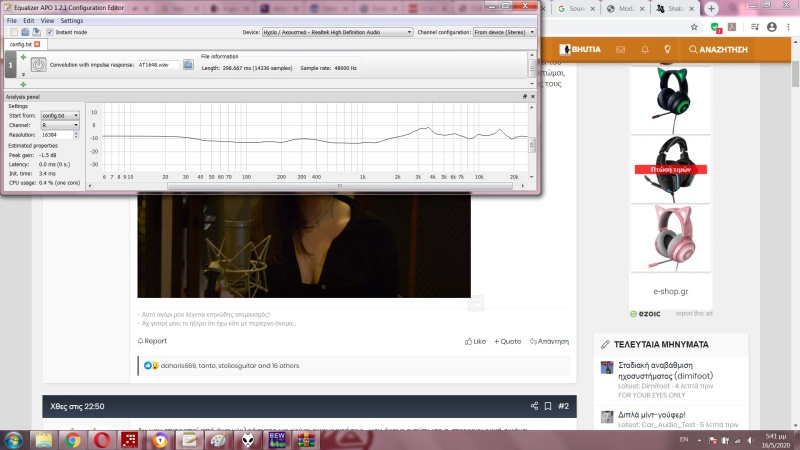Screen dimensions: 800x450
Task: Click the volume icon in system tray
Action: pos(750,440)
